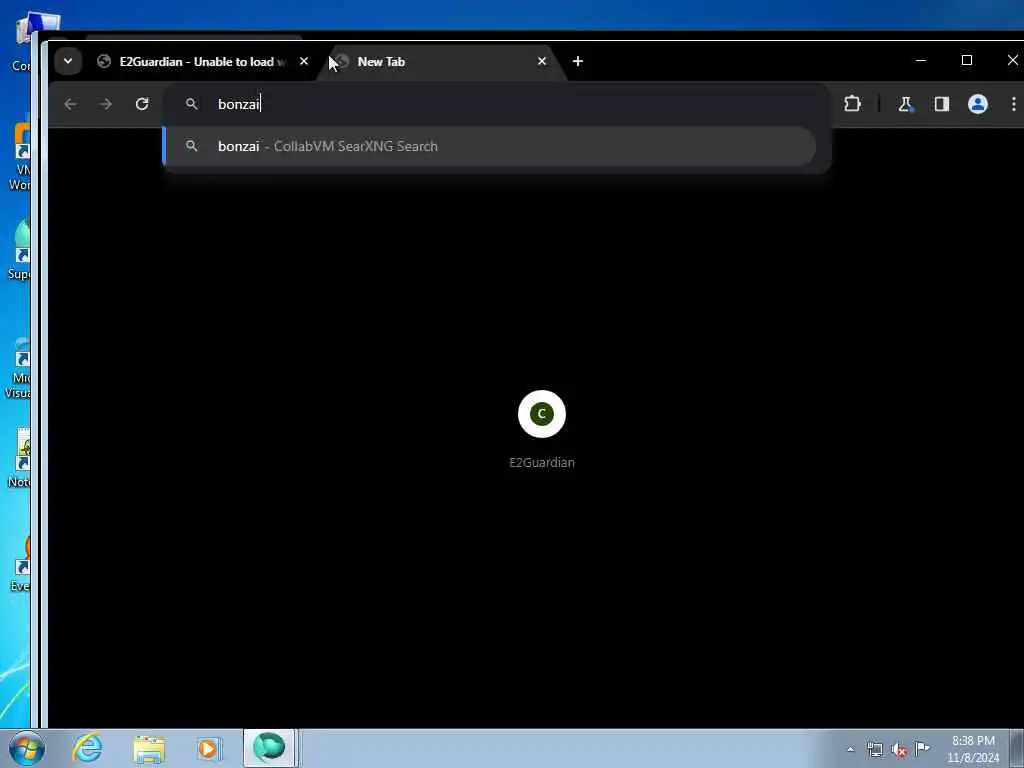
Task: Select the bonzai CollabVM SearXNG Search suggestion
Action: pyautogui.click(x=489, y=146)
